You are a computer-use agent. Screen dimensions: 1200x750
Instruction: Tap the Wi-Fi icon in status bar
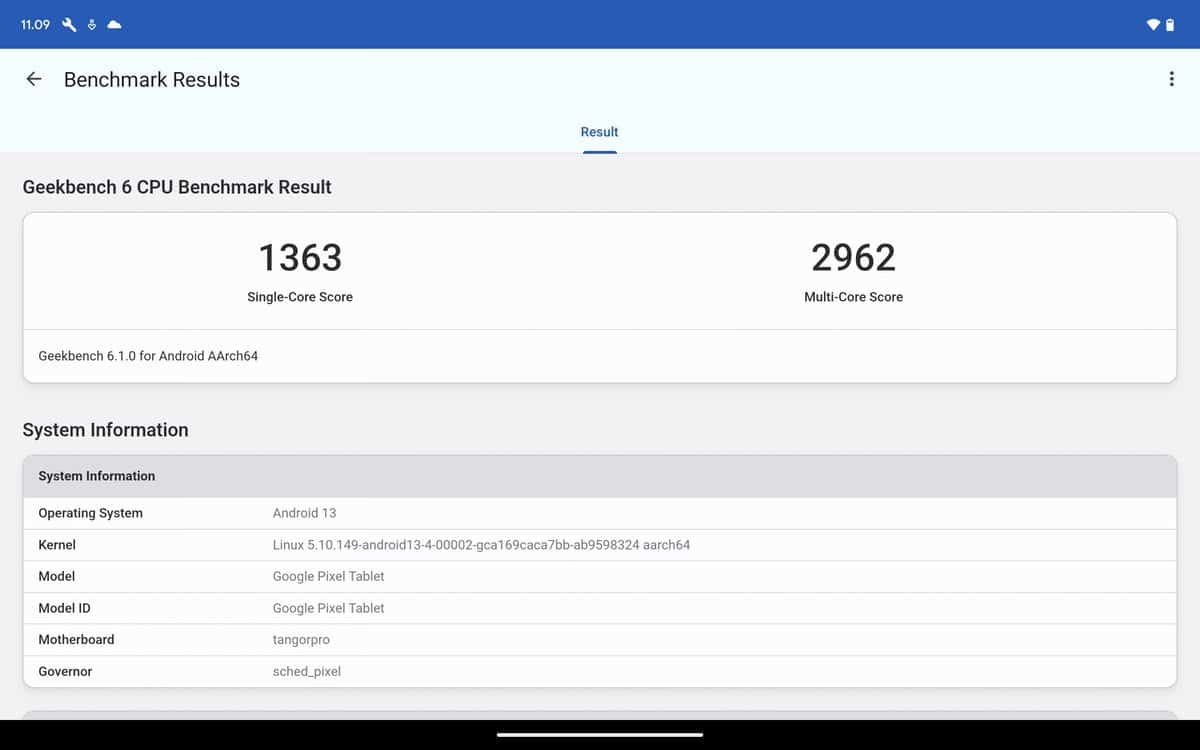click(x=1153, y=24)
